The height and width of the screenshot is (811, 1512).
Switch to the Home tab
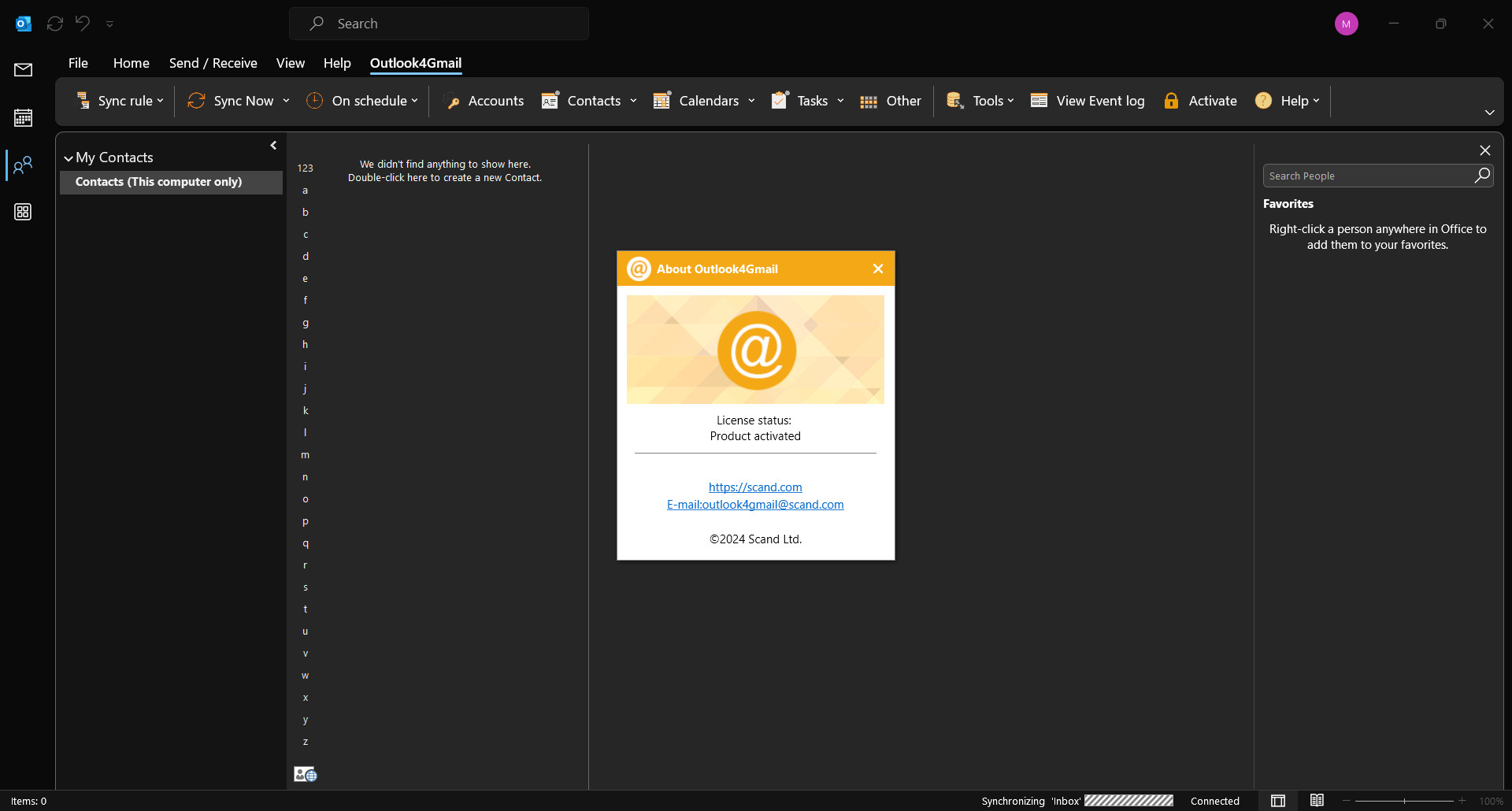[131, 63]
